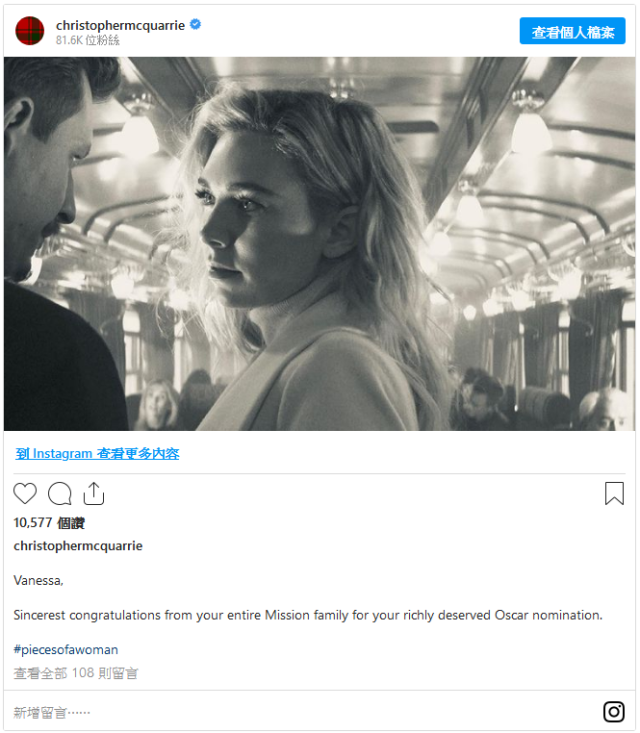The height and width of the screenshot is (733, 640).
Task: Open Instagram via the camera logo icon
Action: point(614,711)
